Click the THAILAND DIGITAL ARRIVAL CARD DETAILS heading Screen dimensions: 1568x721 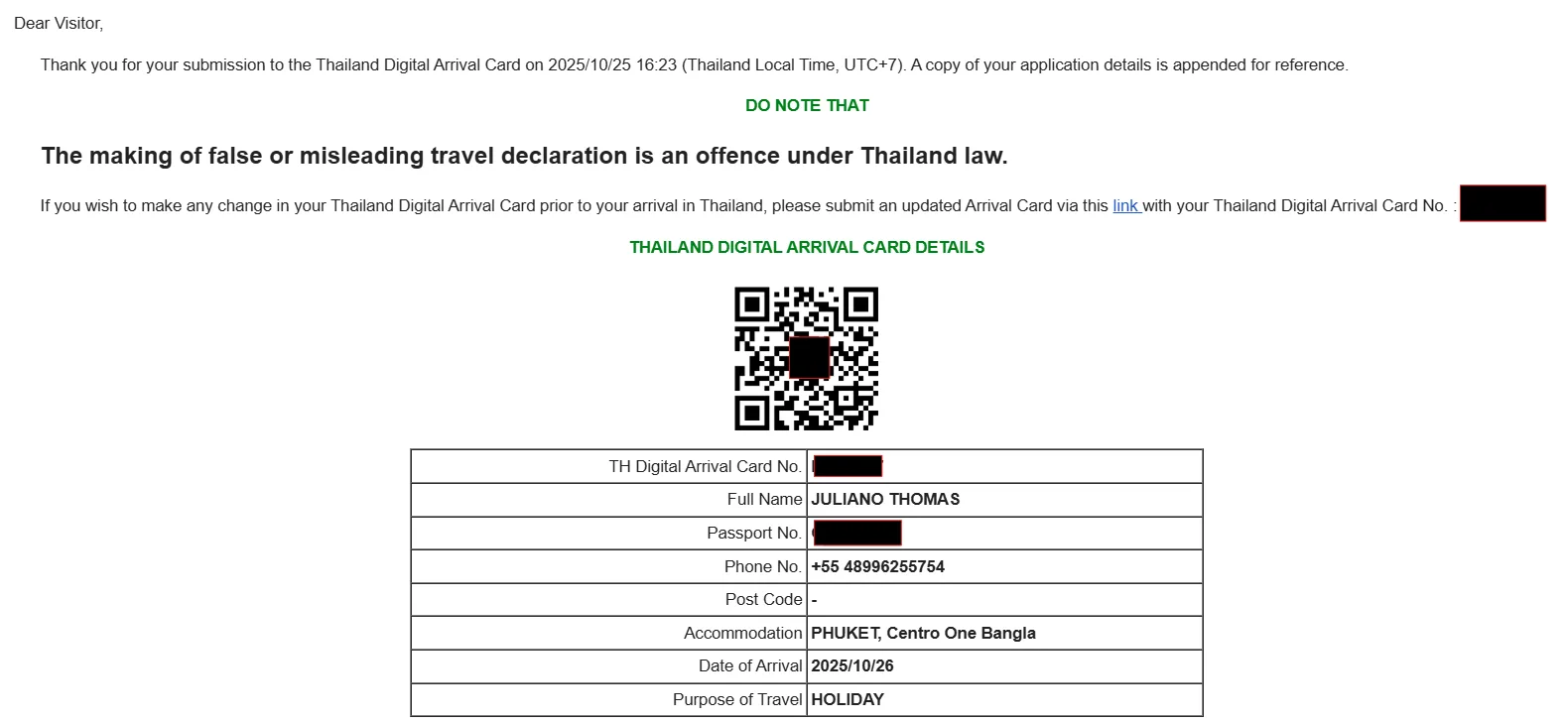click(x=807, y=247)
